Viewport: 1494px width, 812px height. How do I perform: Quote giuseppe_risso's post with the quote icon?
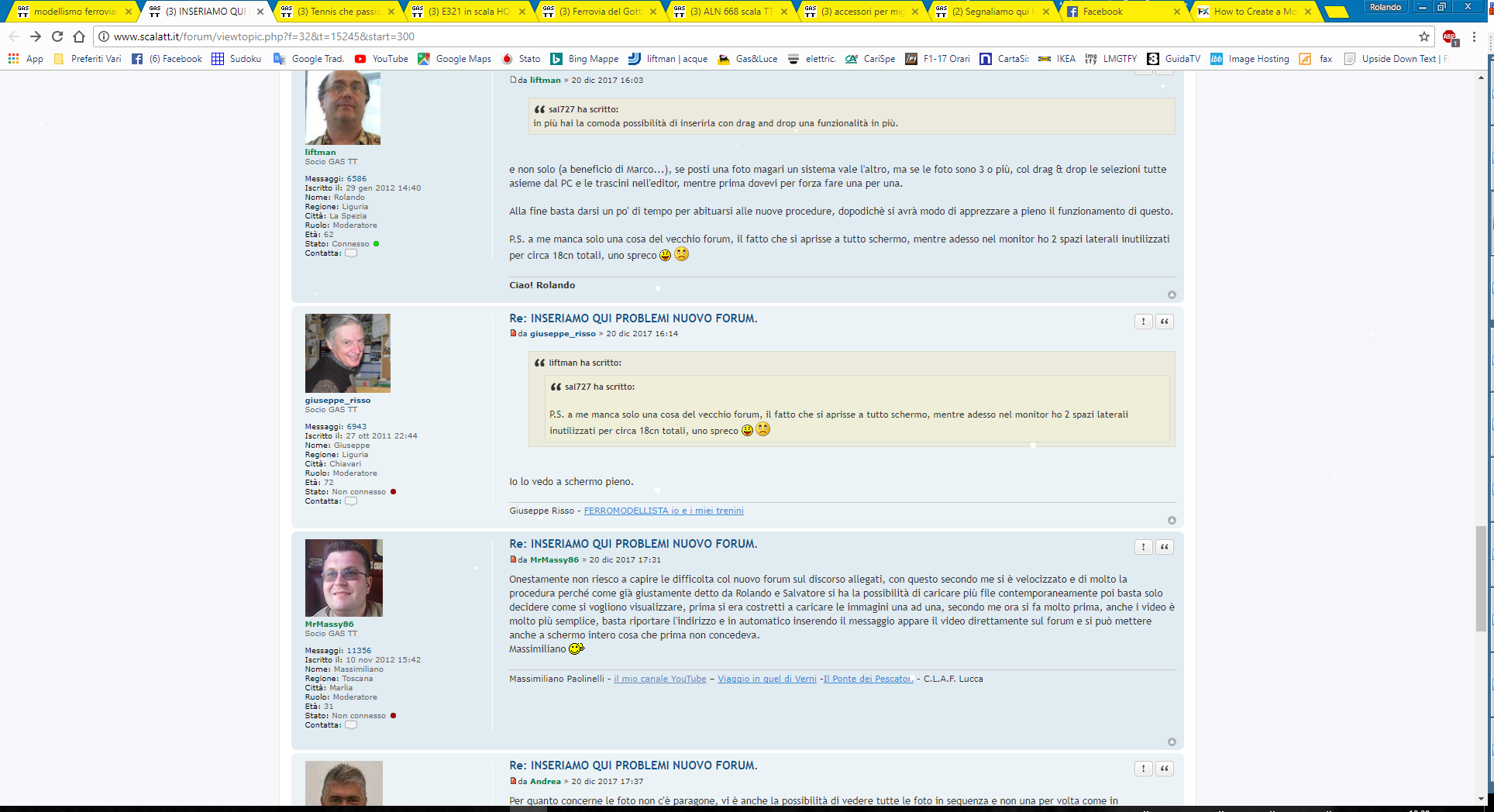[1164, 322]
